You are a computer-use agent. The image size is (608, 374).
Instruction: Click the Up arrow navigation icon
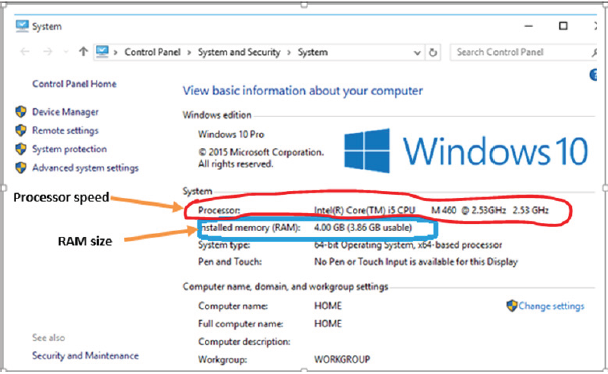pos(83,52)
